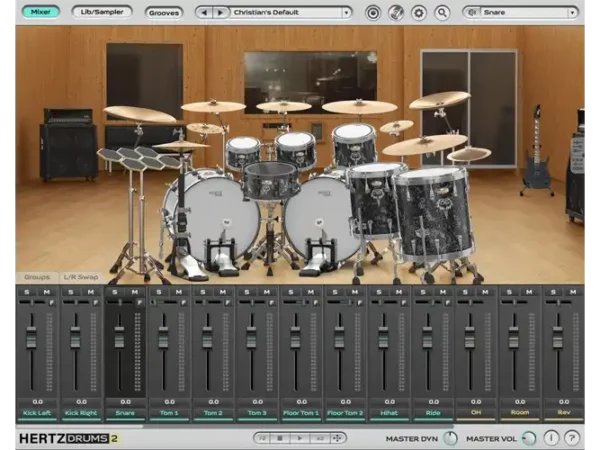Click the F button on Tom 3
The width and height of the screenshot is (600, 450).
tap(272, 303)
